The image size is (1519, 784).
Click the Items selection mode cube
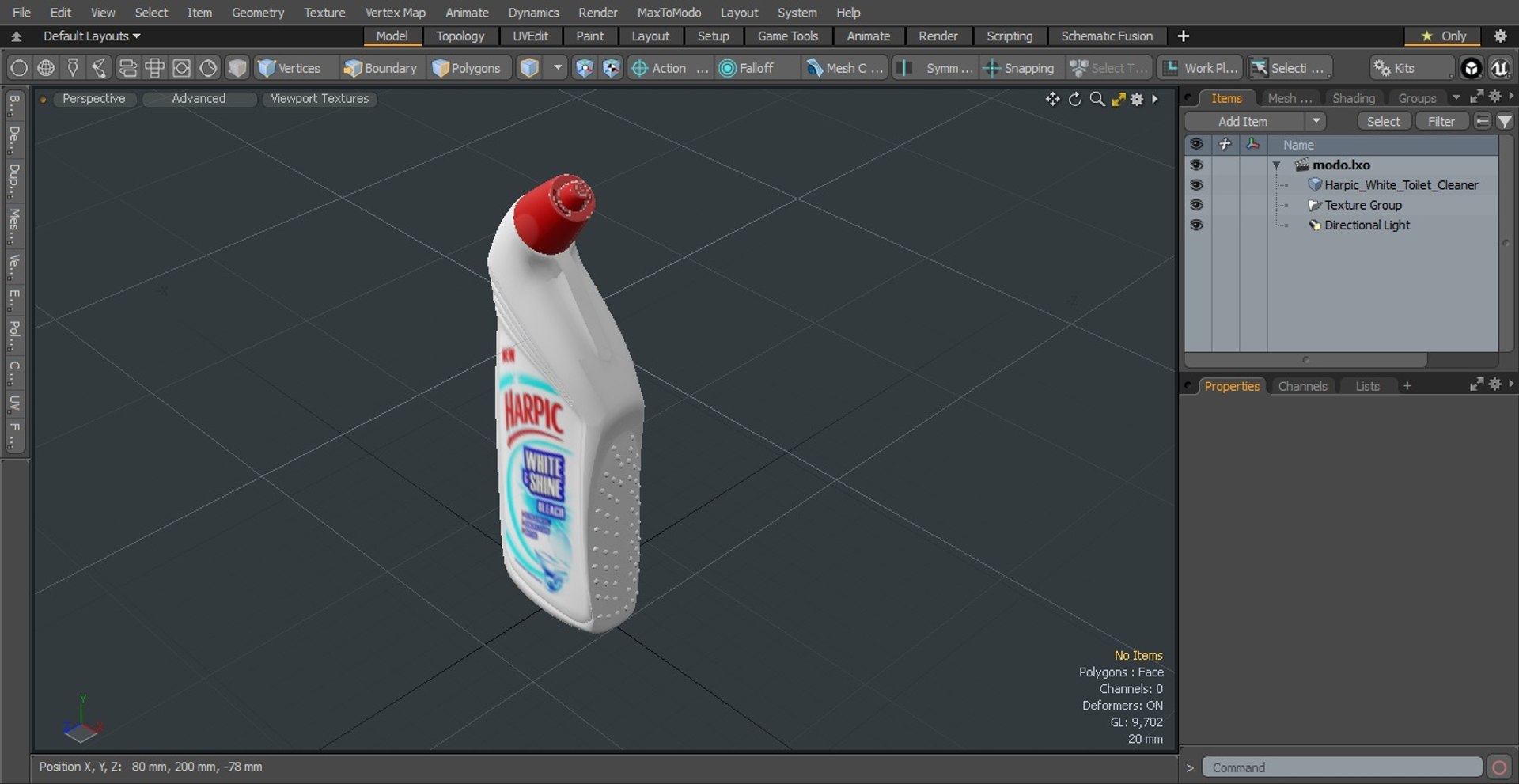coord(529,68)
